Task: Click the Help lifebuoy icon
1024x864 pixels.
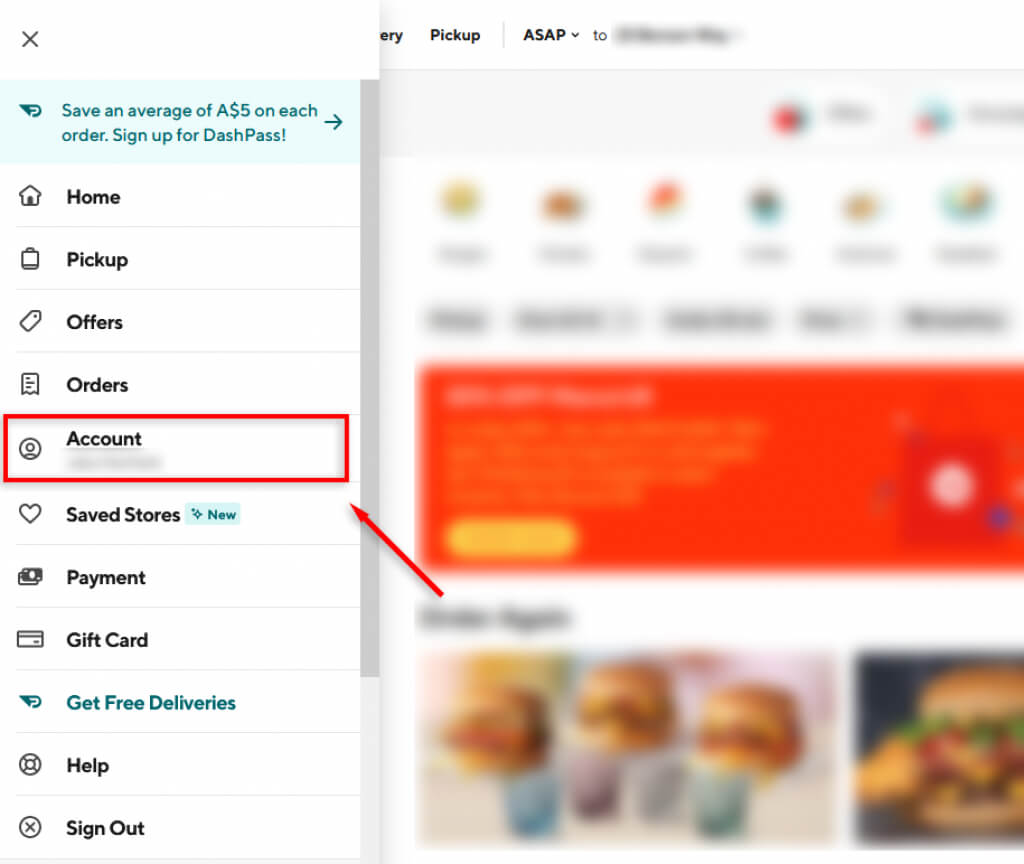Action: 30,765
